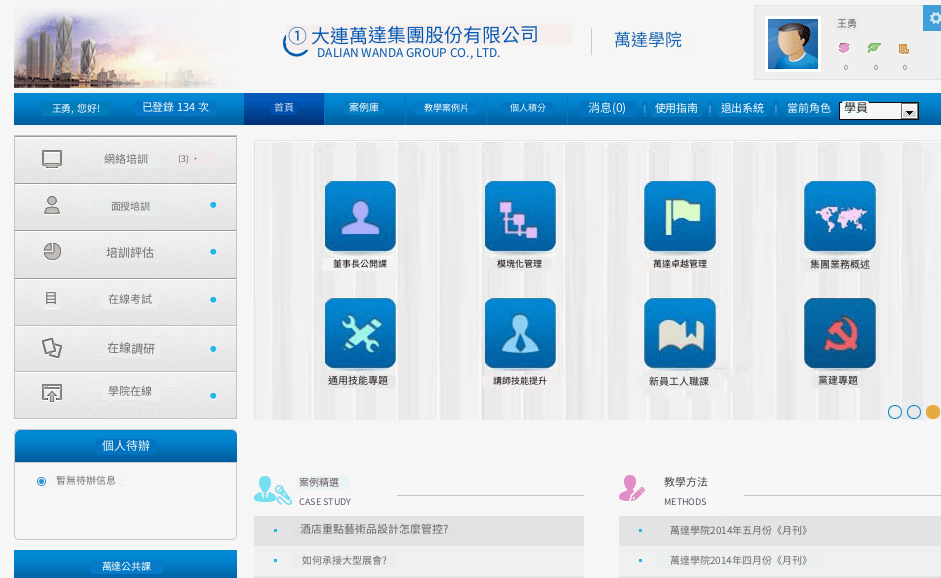The height and width of the screenshot is (578, 941).
Task: Click the Dalian Wanda Group logo
Action: click(x=412, y=41)
